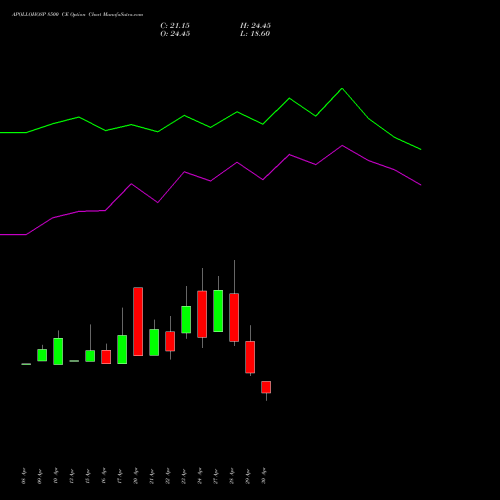Click the last date label 30 Apr
500x500 pixels.
[x=264, y=476]
